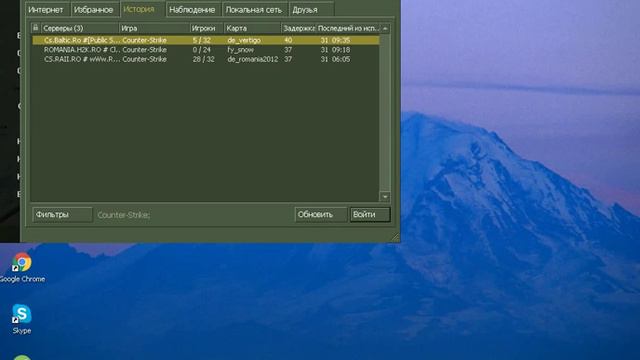Click the list's scroll up arrow

point(385,28)
